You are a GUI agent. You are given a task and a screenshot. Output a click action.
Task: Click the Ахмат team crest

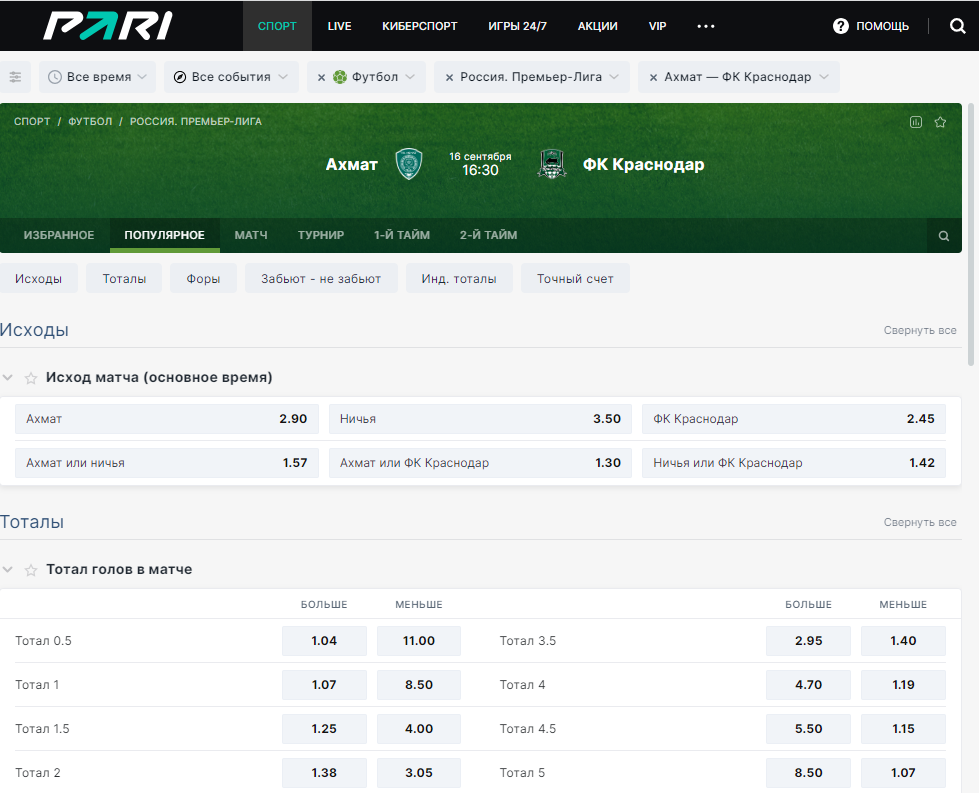[x=409, y=164]
